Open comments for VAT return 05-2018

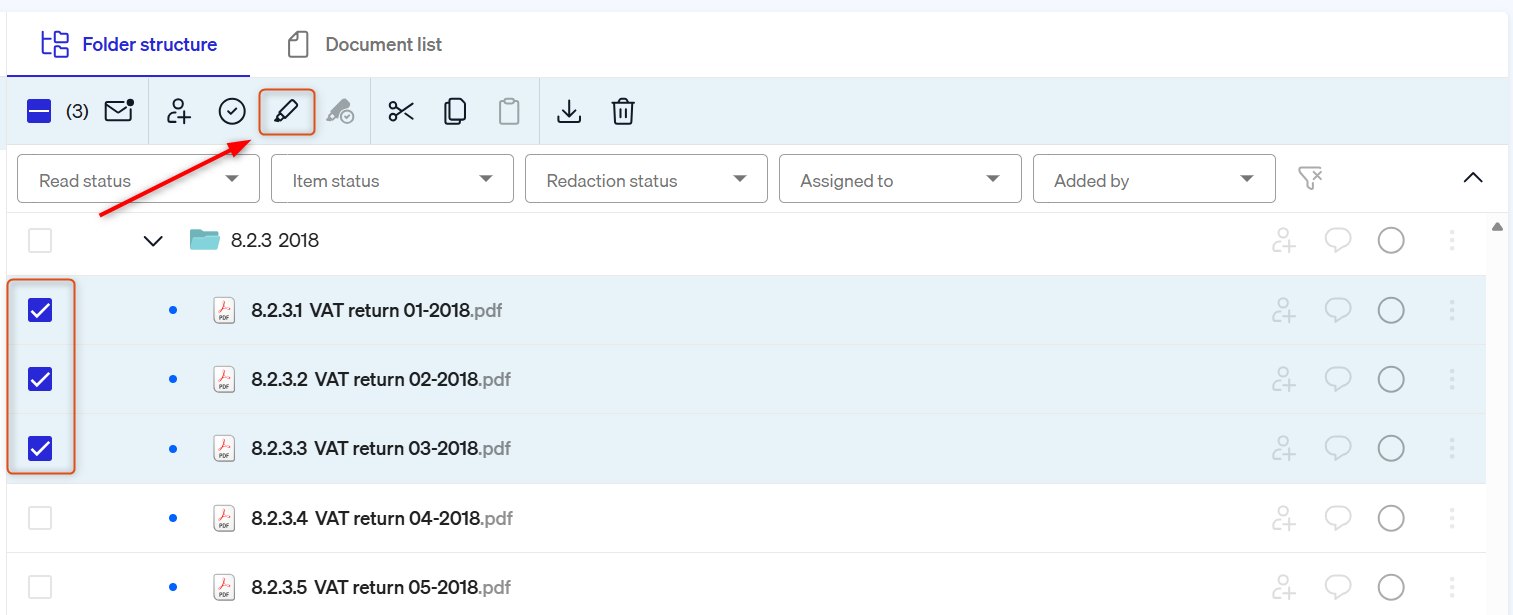1338,587
